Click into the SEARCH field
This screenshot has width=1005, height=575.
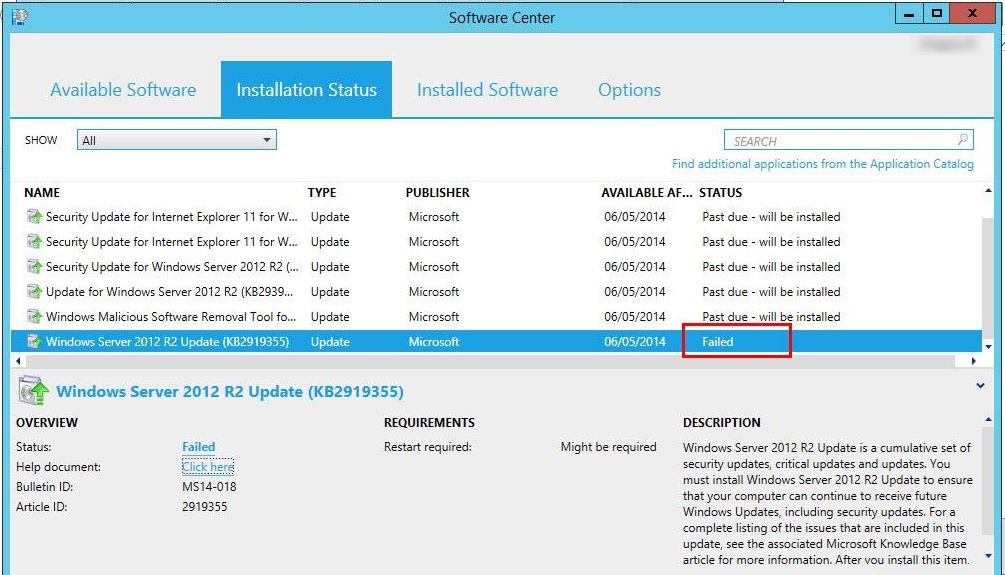849,140
